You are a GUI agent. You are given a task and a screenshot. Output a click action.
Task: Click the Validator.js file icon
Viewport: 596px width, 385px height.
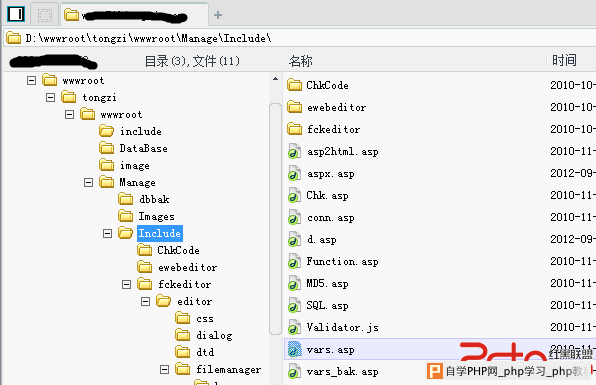(x=294, y=328)
